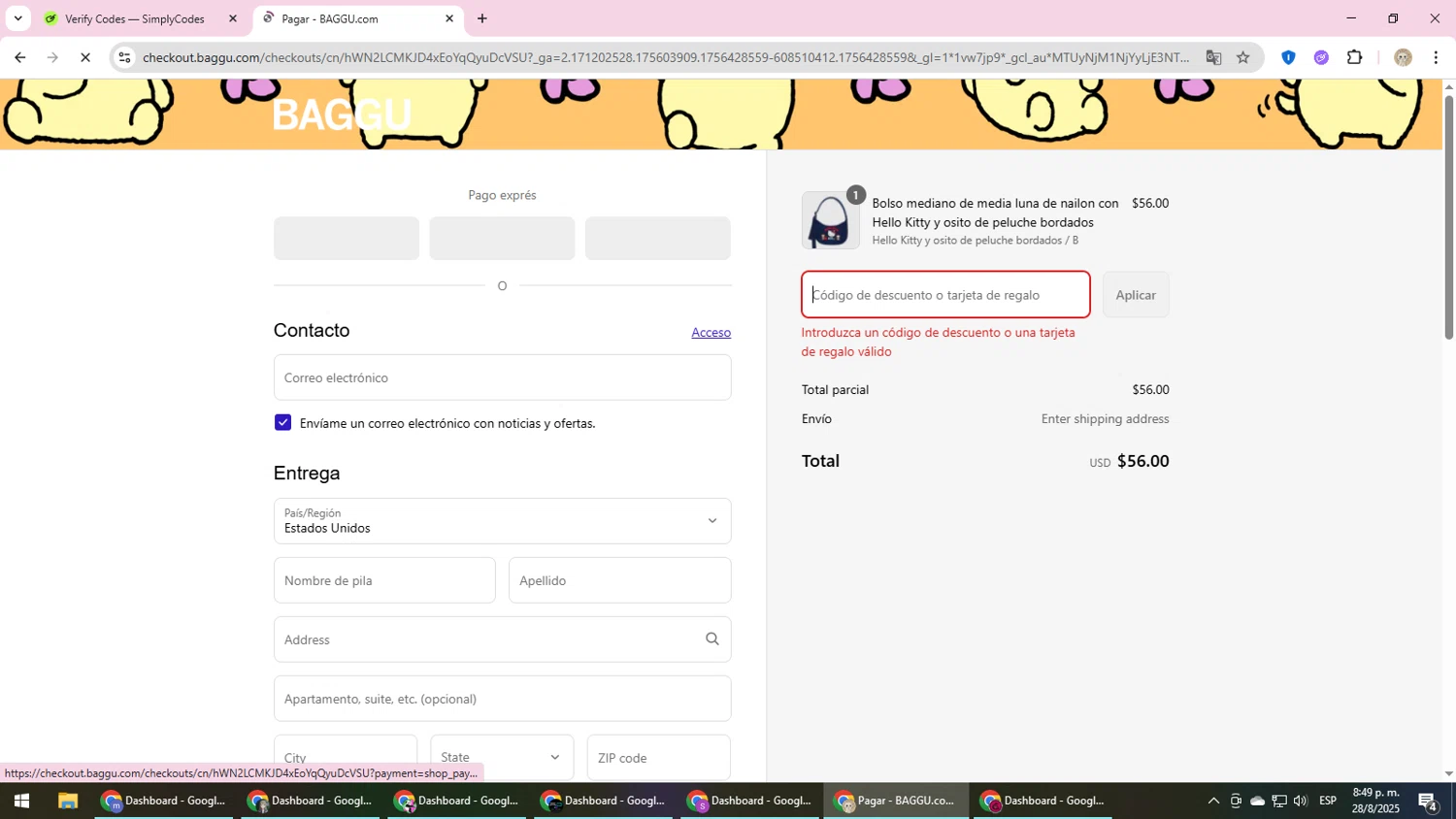Open site information icon in address bar

(x=124, y=57)
